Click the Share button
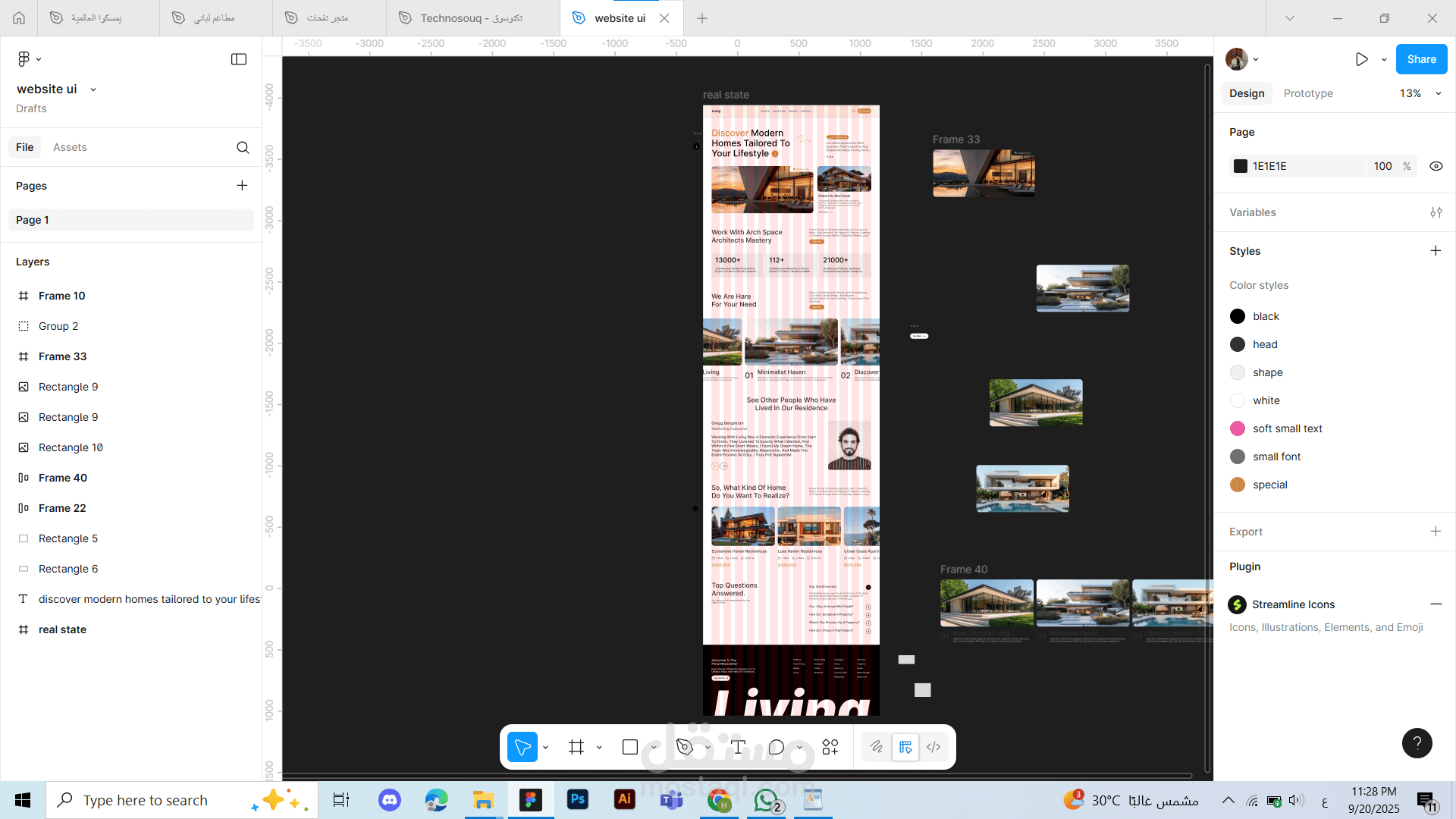 pos(1421,59)
